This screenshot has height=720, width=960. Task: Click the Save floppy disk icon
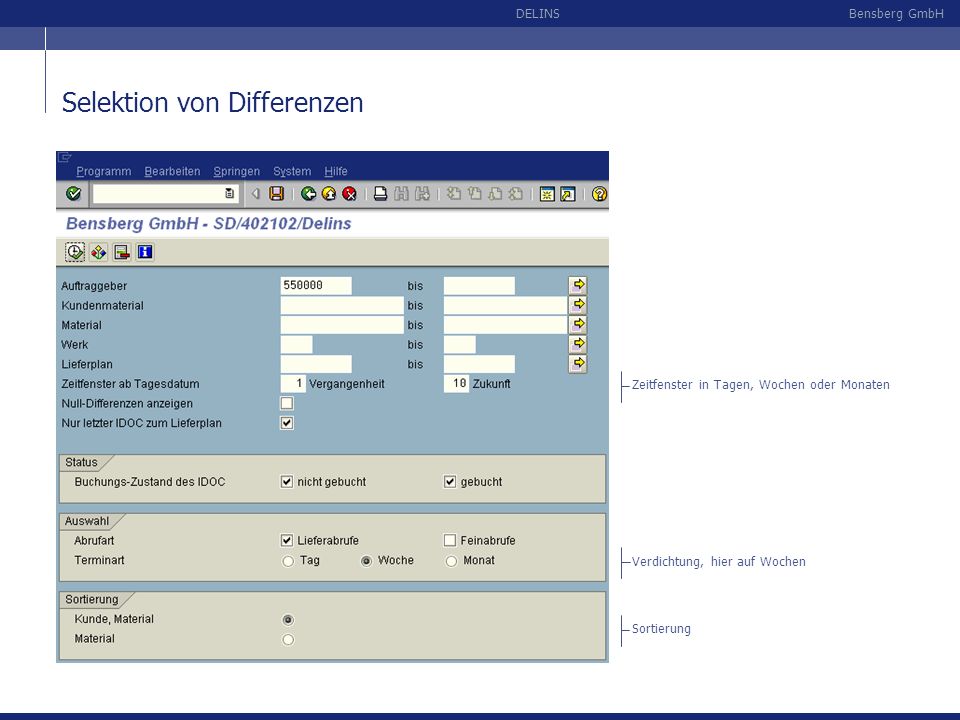[277, 194]
